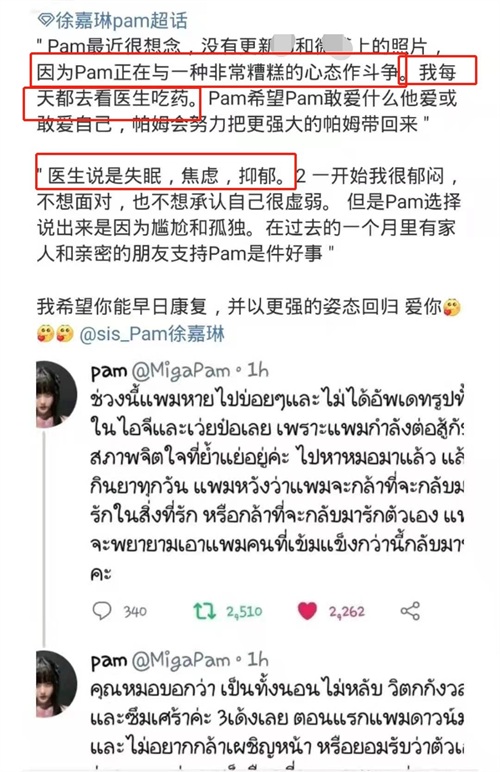The height and width of the screenshot is (772, 500).
Task: Click the 2,262 likes count
Action: tap(347, 612)
